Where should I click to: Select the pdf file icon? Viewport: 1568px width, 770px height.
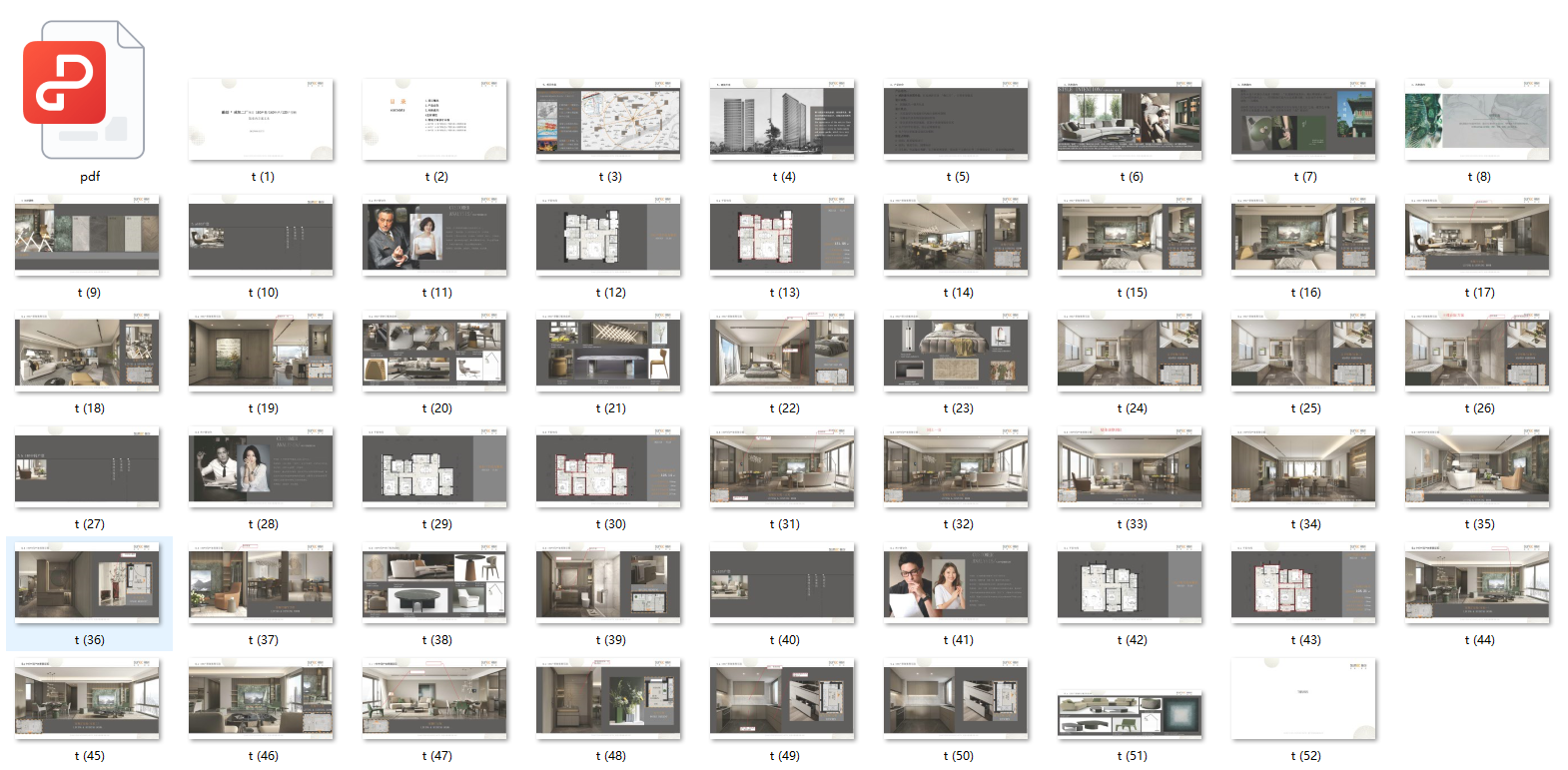(x=85, y=90)
